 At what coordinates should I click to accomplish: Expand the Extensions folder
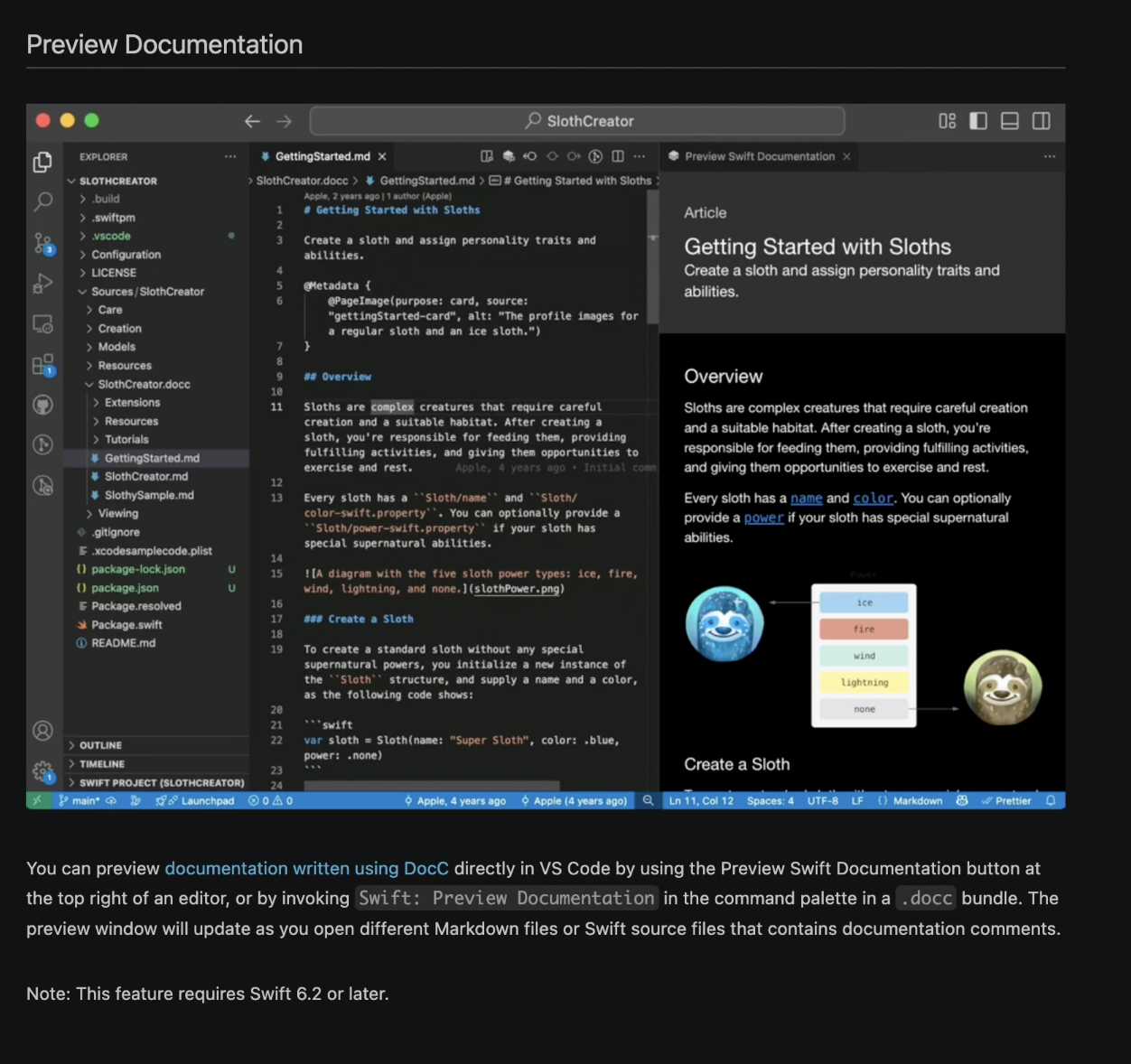[x=155, y=403]
